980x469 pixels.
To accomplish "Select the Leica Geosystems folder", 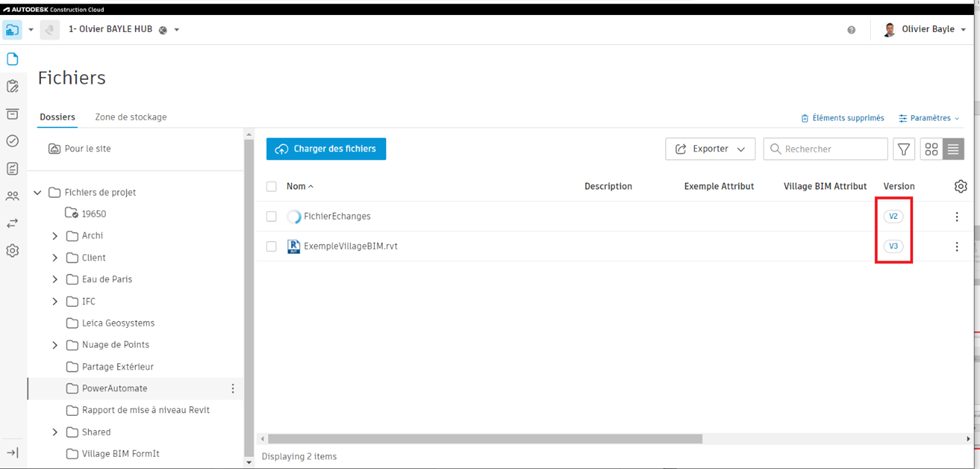I will pos(118,323).
